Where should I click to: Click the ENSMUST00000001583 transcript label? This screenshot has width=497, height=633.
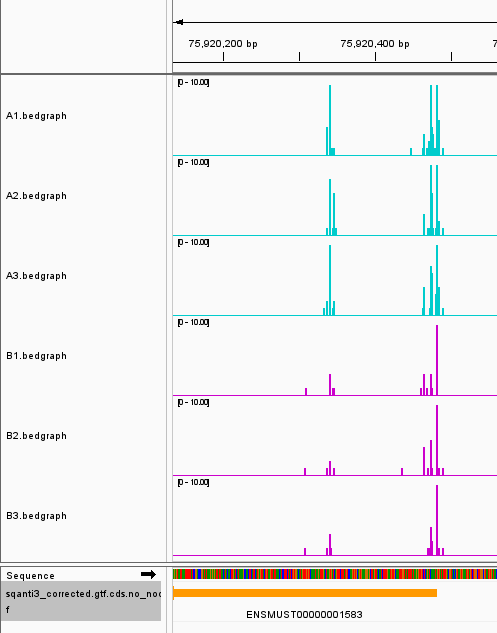click(x=304, y=614)
